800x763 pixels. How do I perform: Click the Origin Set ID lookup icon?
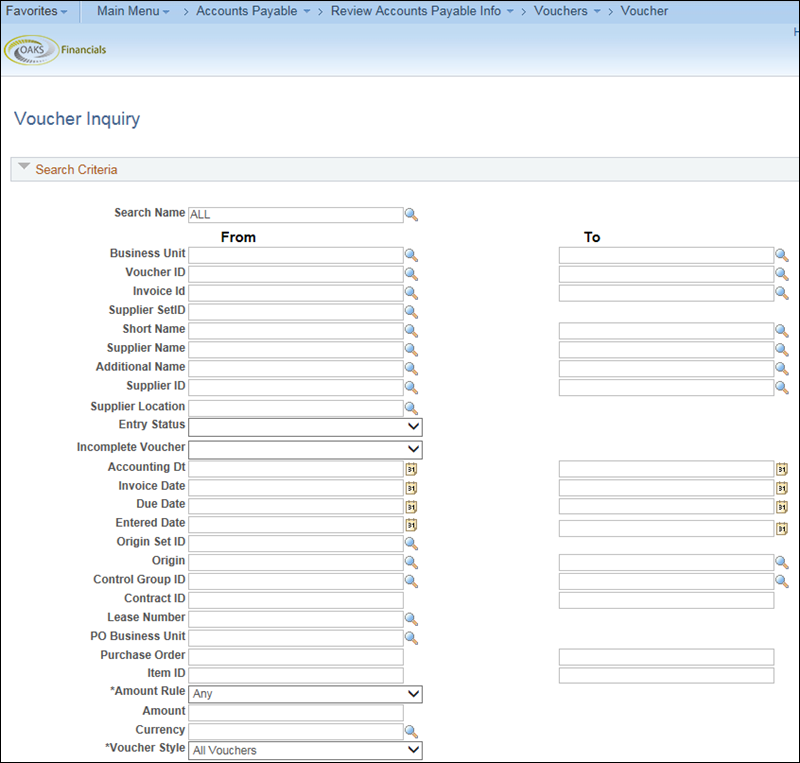[411, 544]
